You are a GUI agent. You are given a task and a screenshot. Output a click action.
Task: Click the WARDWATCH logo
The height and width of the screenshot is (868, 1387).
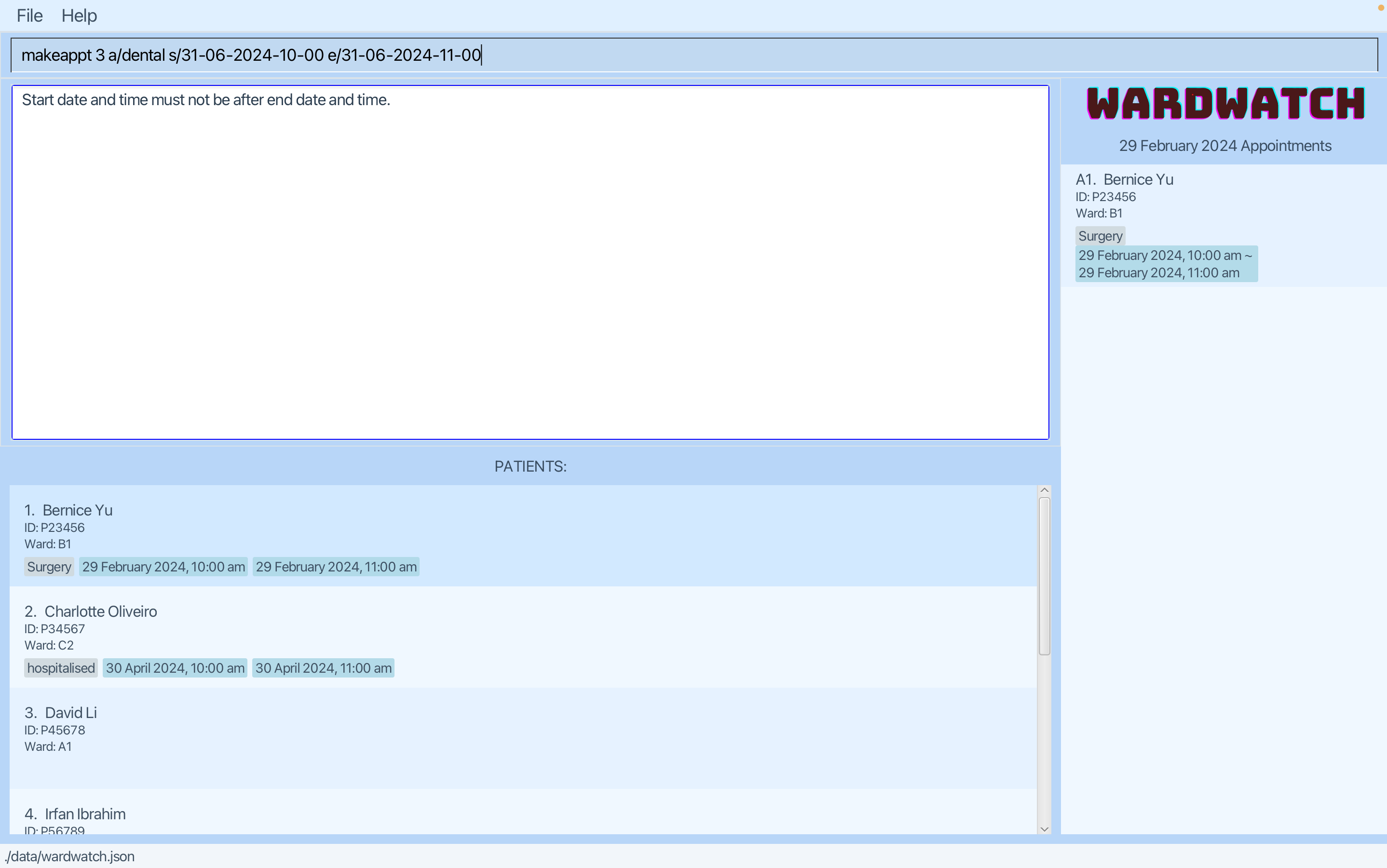tap(1225, 104)
